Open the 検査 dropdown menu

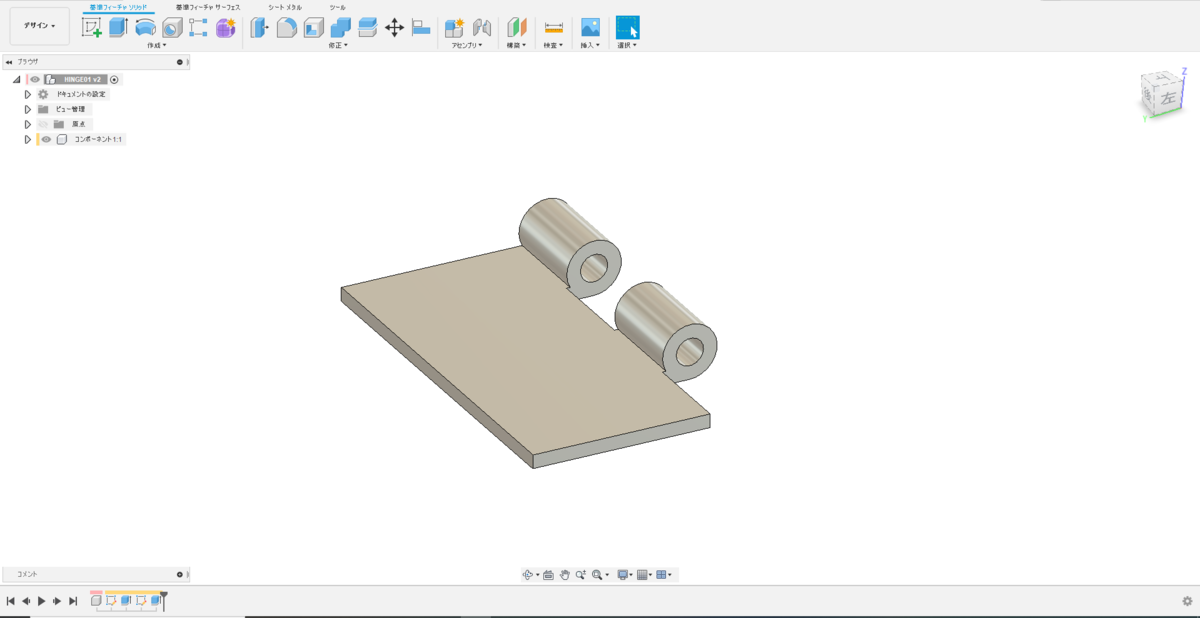point(553,45)
